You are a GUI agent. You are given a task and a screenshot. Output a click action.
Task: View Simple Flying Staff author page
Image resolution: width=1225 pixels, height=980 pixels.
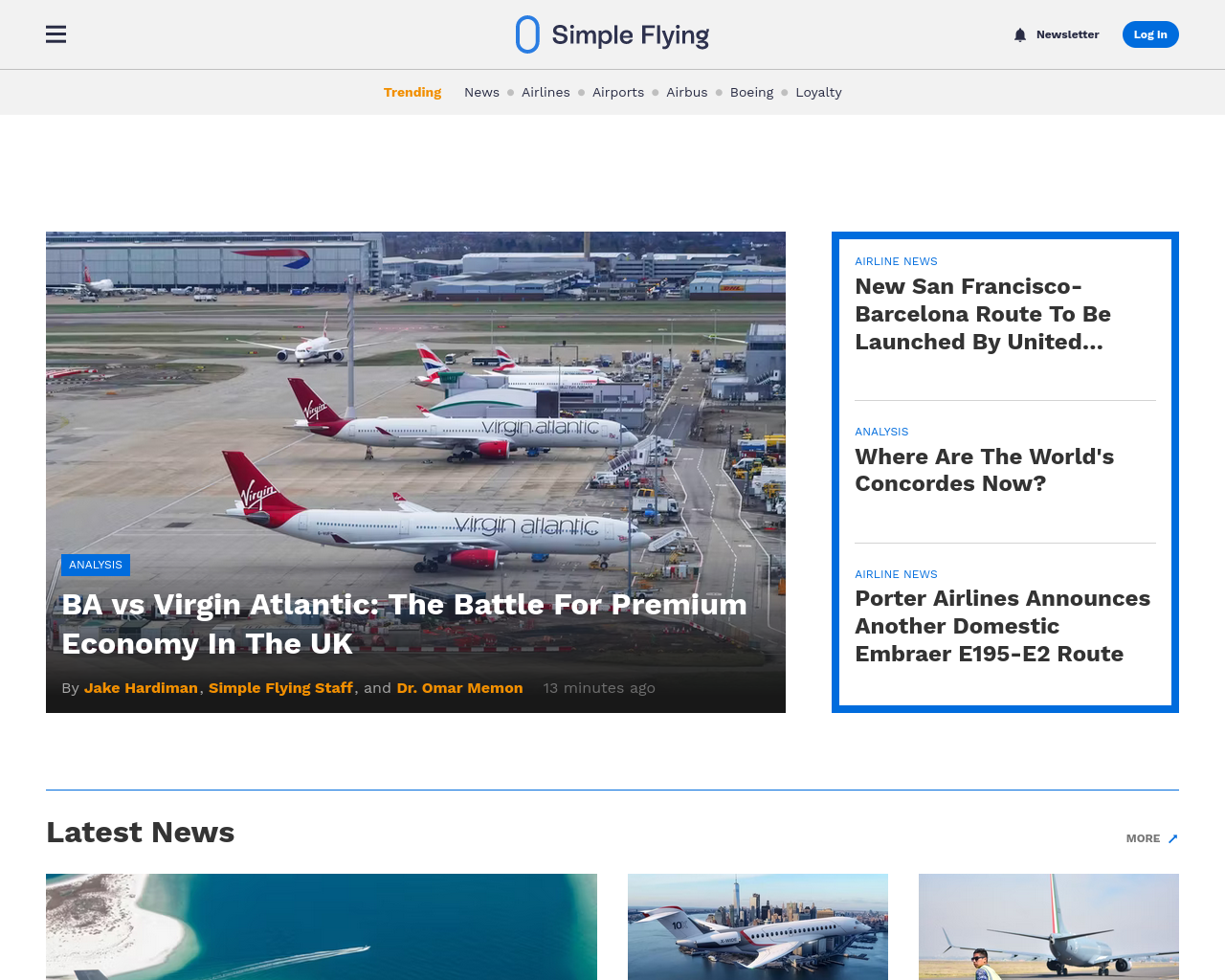(x=280, y=688)
